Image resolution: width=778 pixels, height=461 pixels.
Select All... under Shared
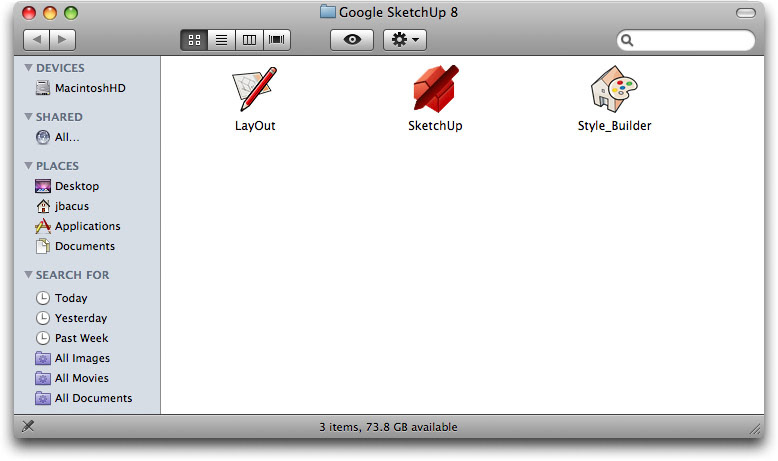click(58, 137)
